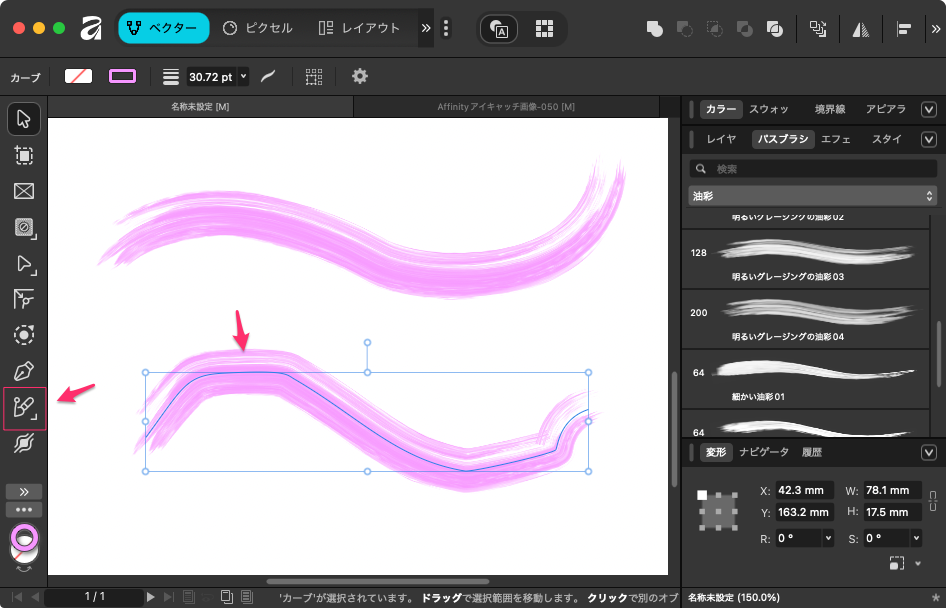Screen dimensions: 946x608
Task: Open the 油彩 brush category dropdown
Action: pyautogui.click(x=813, y=196)
